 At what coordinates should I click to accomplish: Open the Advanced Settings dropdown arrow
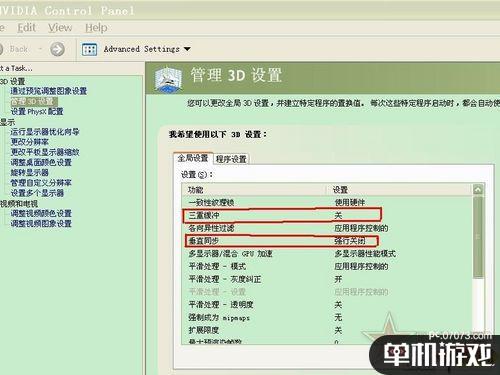tap(187, 49)
